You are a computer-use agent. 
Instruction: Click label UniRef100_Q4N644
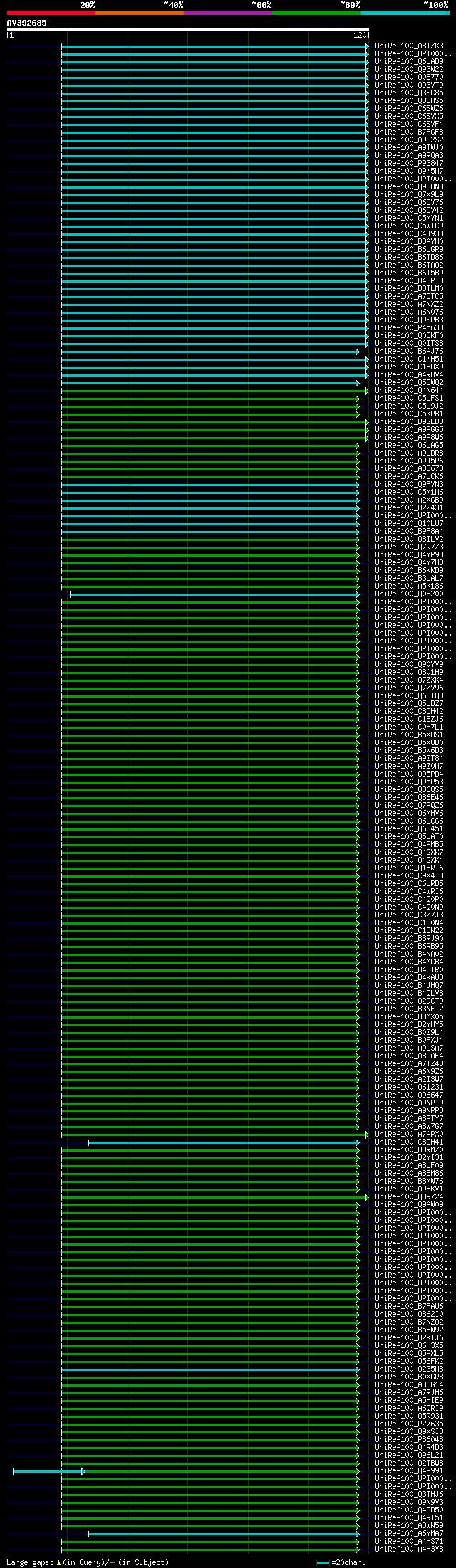pyautogui.click(x=409, y=391)
